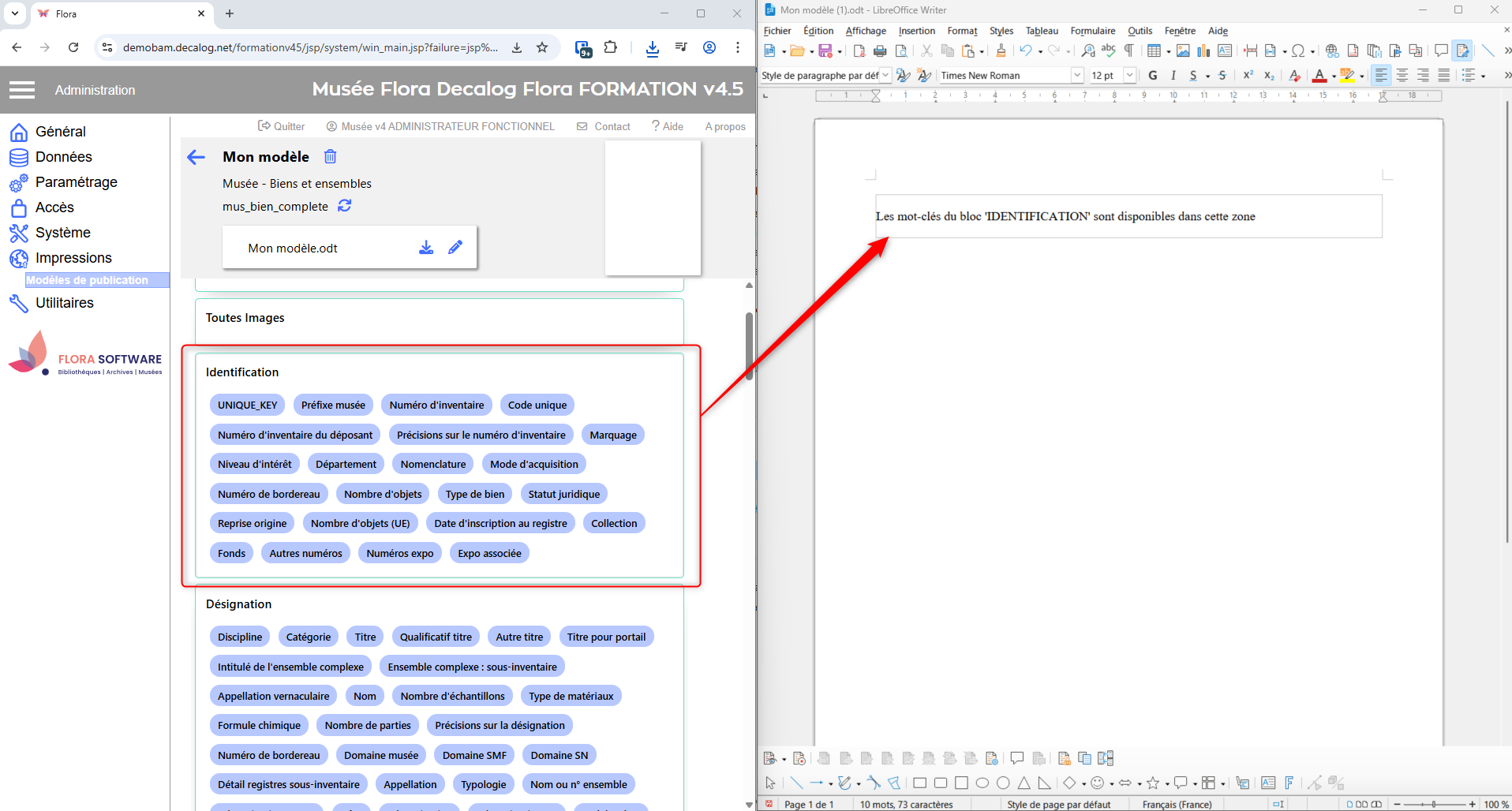Open the paragraph style dropdown
This screenshot has height=811, width=1512.
click(885, 76)
